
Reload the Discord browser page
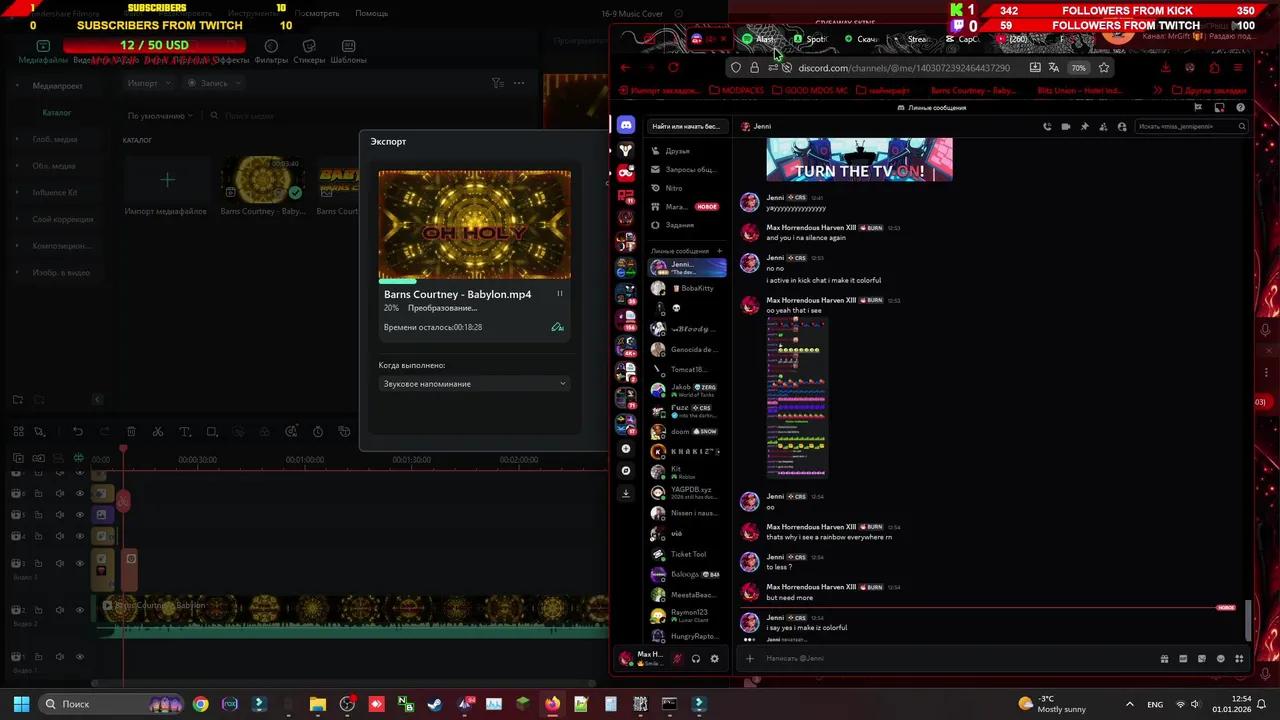tap(673, 67)
